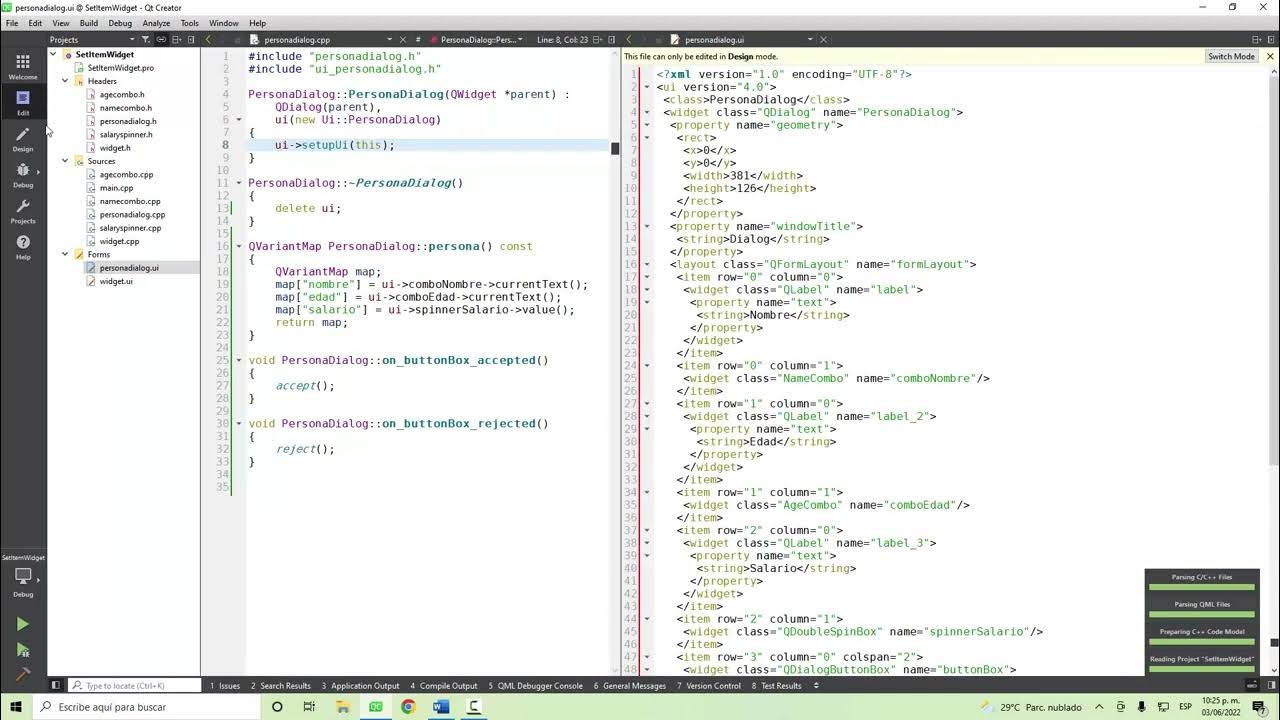Click the filter tree icon in Projects panel
The width and height of the screenshot is (1280, 720).
tap(145, 40)
